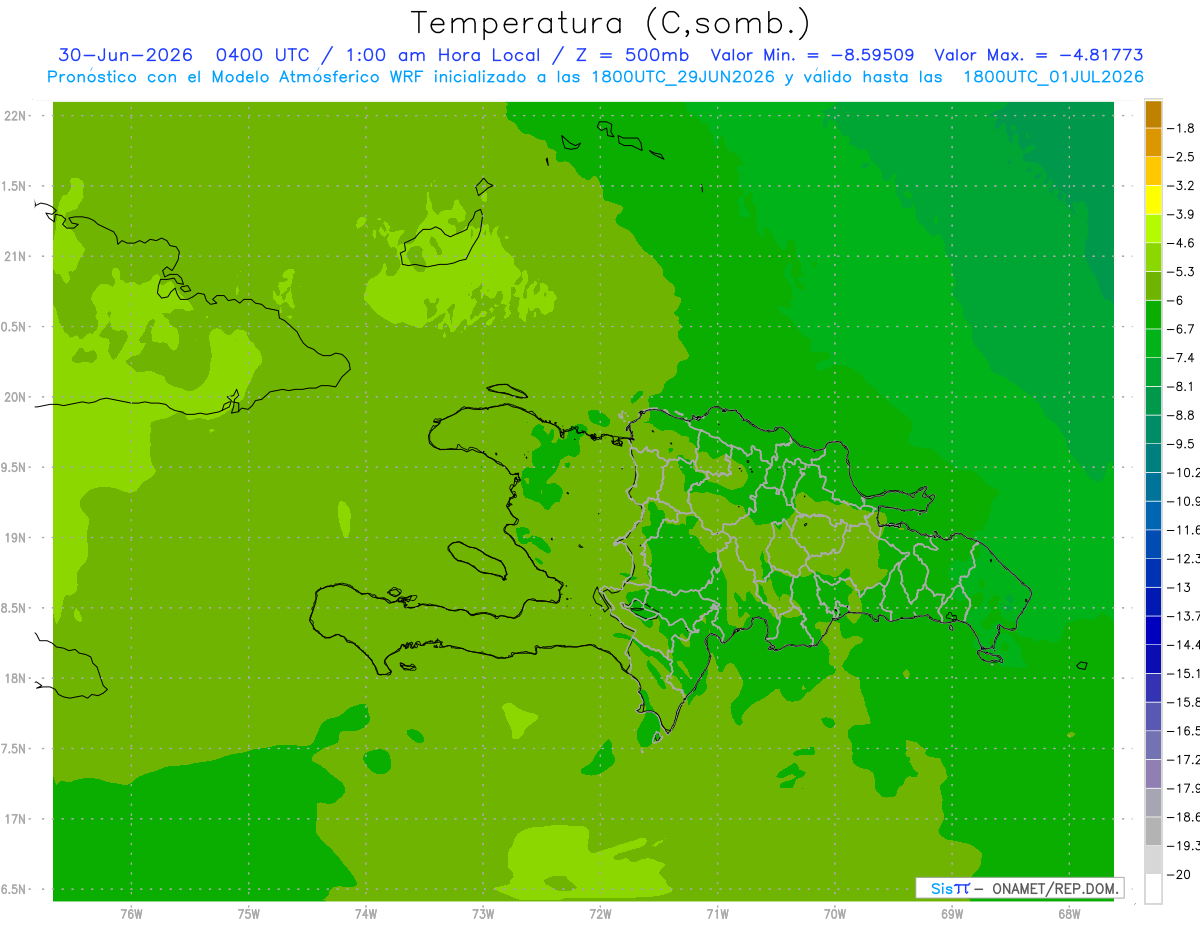Pick the deep blue swatch below the -13 label
The width and height of the screenshot is (1200, 927).
(x=1153, y=601)
